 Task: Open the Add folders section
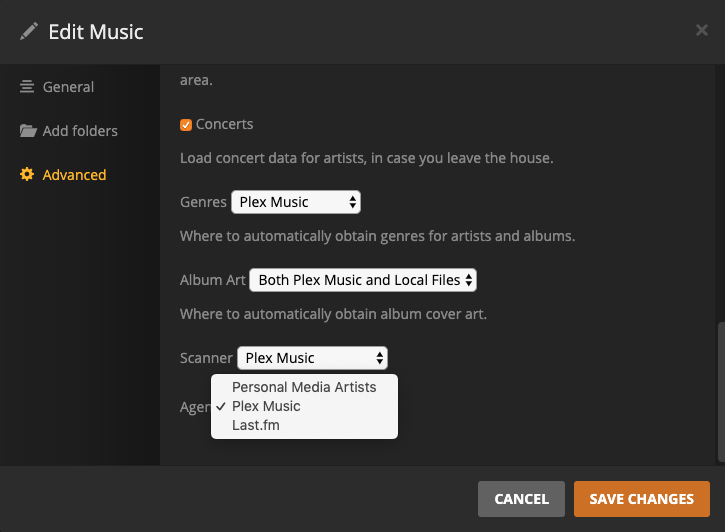tap(80, 131)
